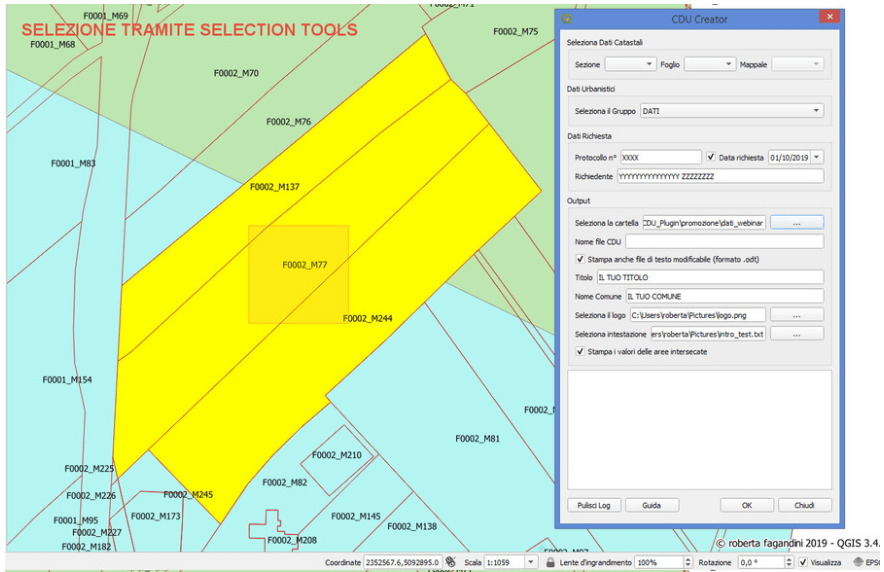Close the CDU Creator dialog with red X
884x572 pixels.
pyautogui.click(x=828, y=18)
